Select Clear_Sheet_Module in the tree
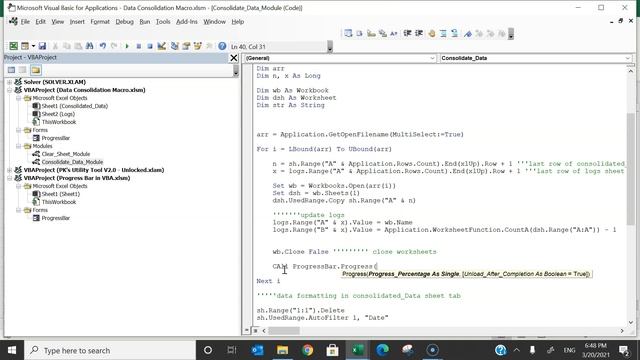 [x=66, y=154]
